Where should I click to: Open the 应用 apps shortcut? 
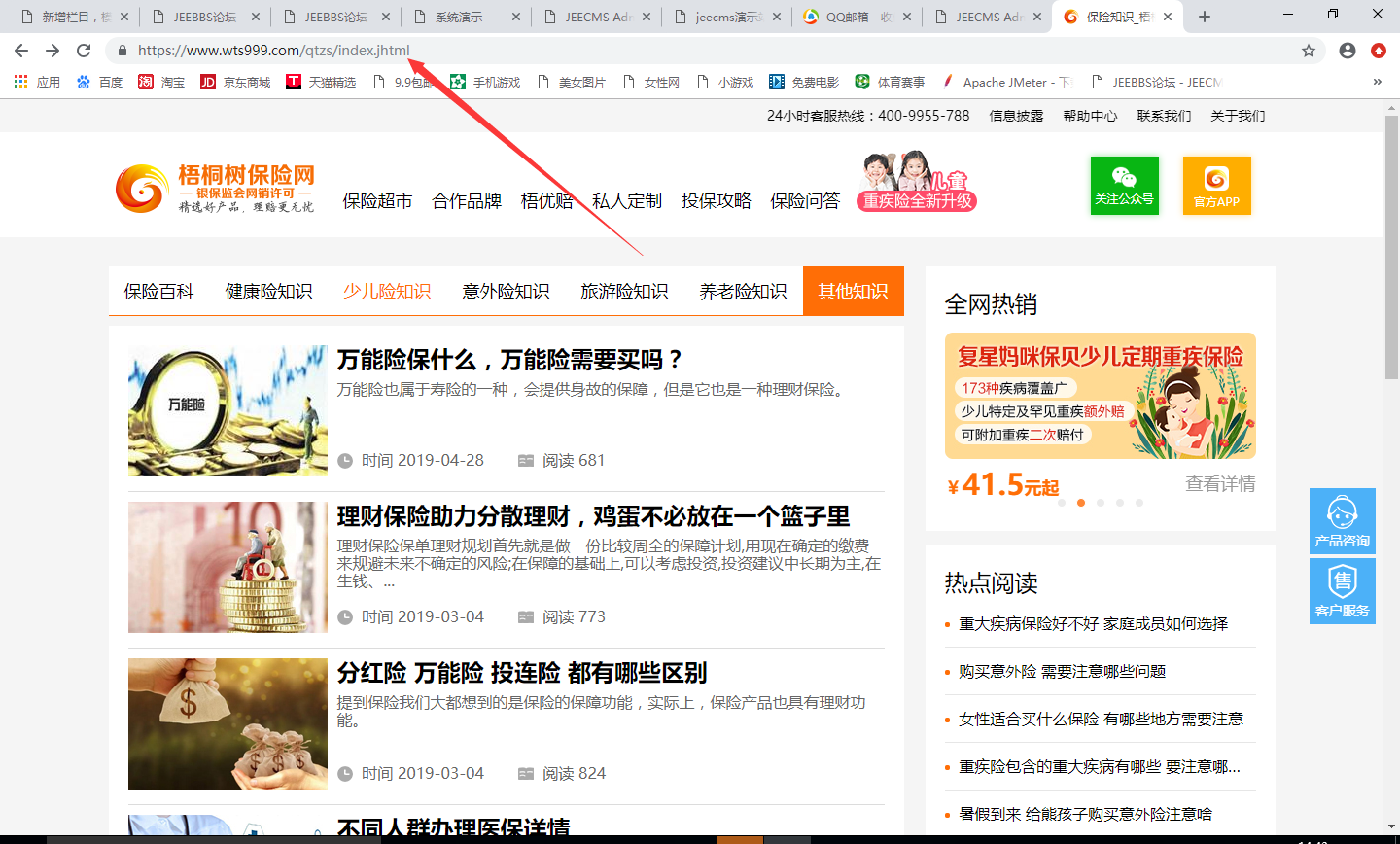click(x=37, y=82)
